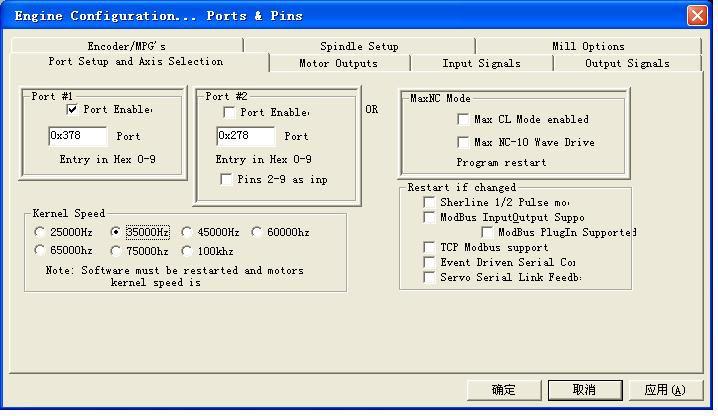Screen dimensions: 718x416
Task: Open the Input Signals tab
Action: pyautogui.click(x=481, y=63)
